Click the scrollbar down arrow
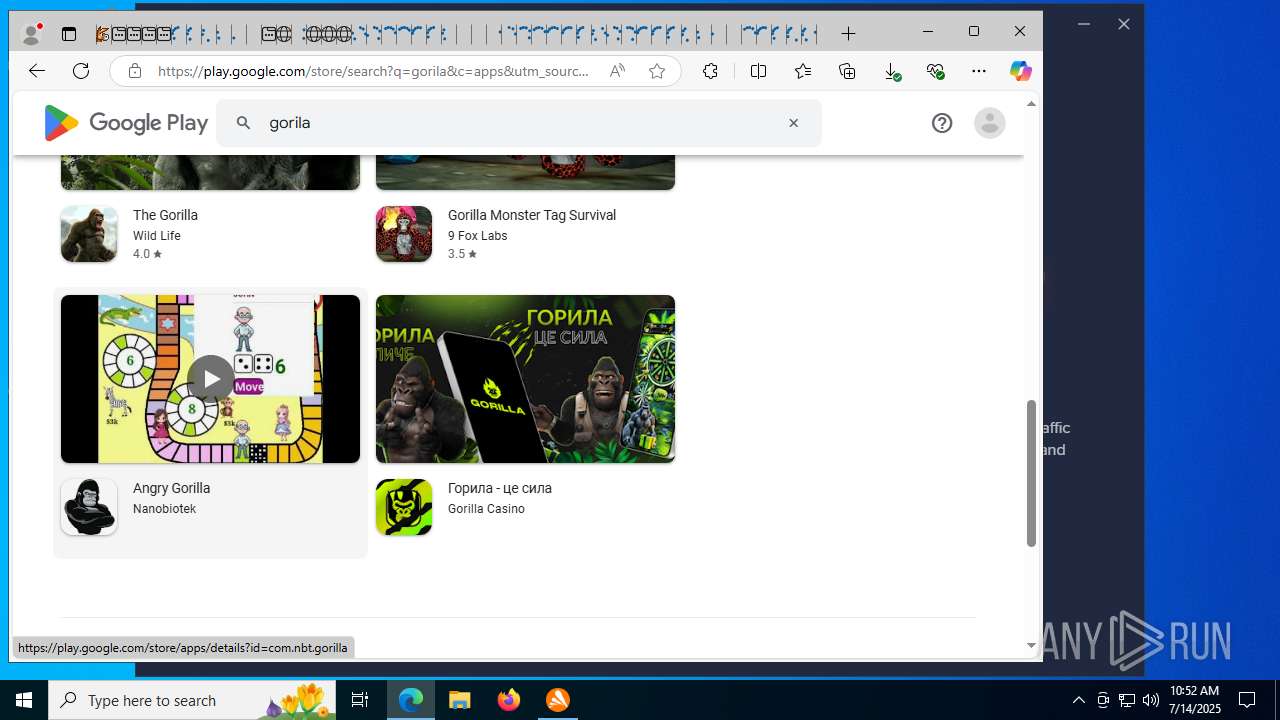 (x=1031, y=646)
